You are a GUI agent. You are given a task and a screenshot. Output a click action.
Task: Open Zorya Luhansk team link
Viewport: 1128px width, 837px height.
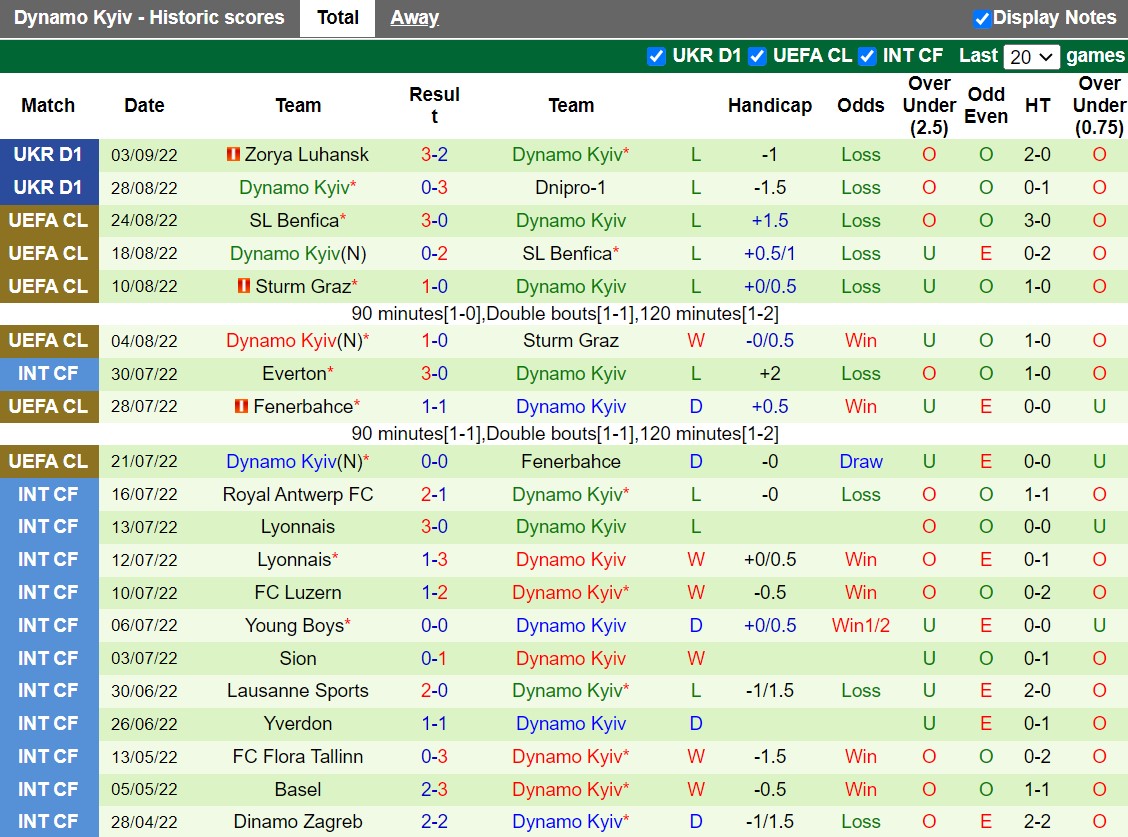click(306, 155)
